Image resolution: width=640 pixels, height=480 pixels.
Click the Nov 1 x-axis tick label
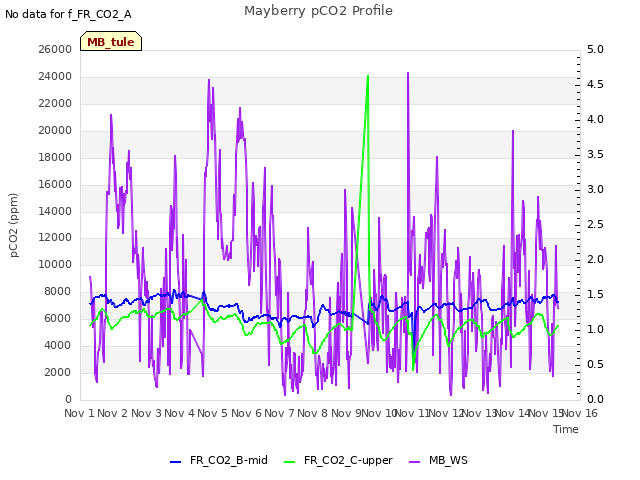pyautogui.click(x=79, y=413)
